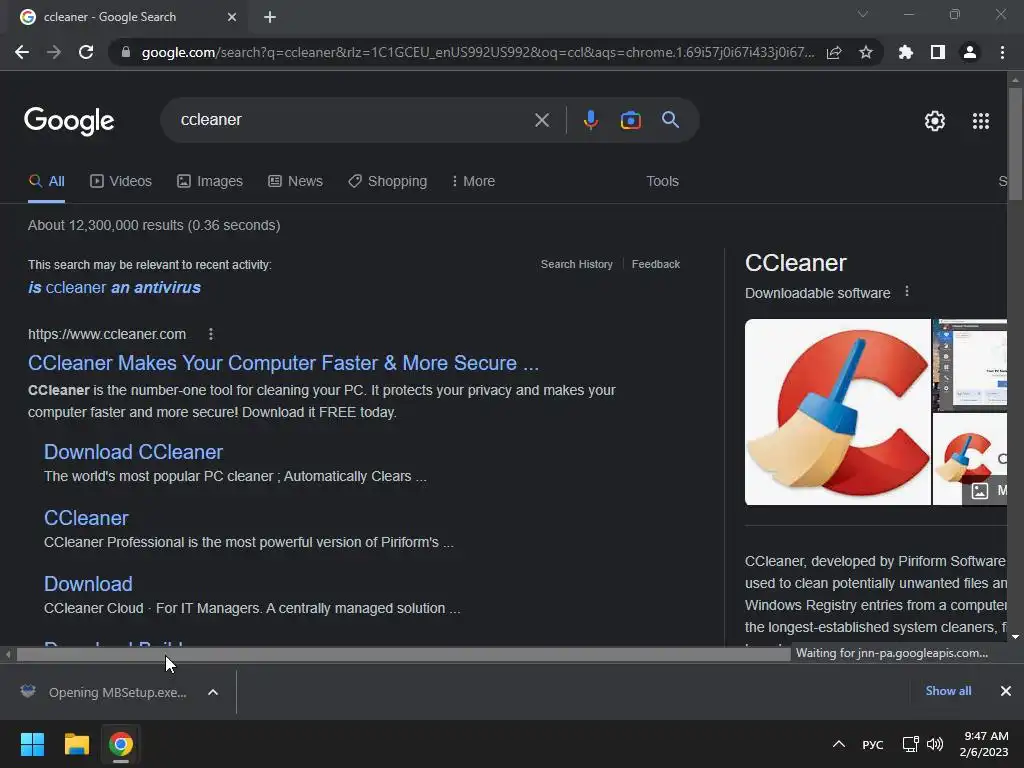The width and height of the screenshot is (1024, 768).
Task: Open network status tray icon
Action: click(x=910, y=744)
